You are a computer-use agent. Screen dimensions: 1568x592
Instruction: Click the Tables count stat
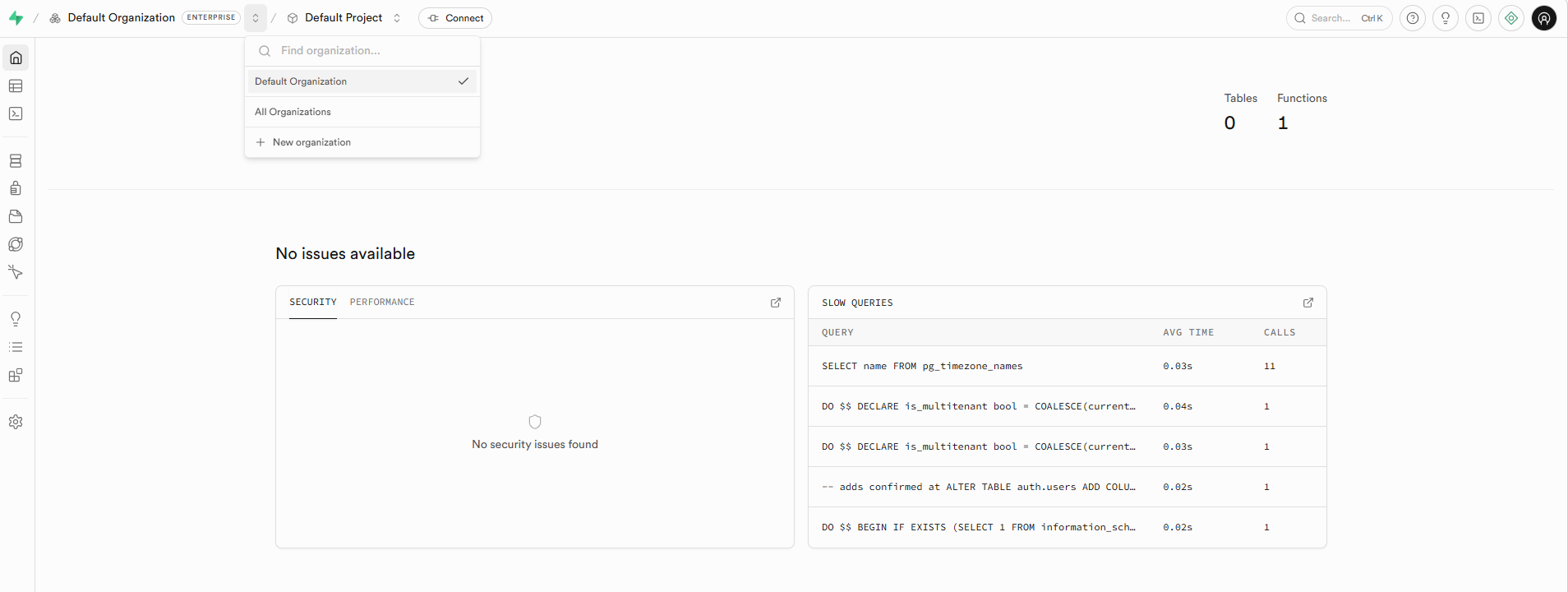coord(1240,111)
